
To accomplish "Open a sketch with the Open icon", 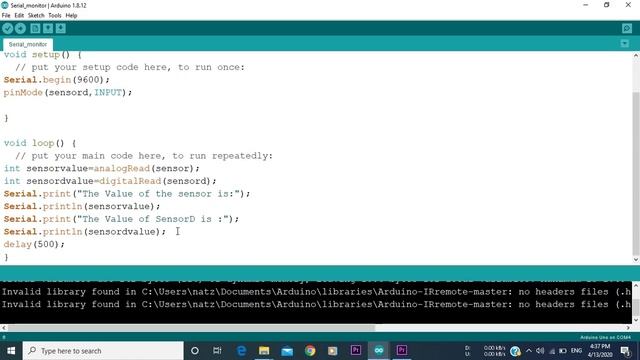I will pos(48,28).
